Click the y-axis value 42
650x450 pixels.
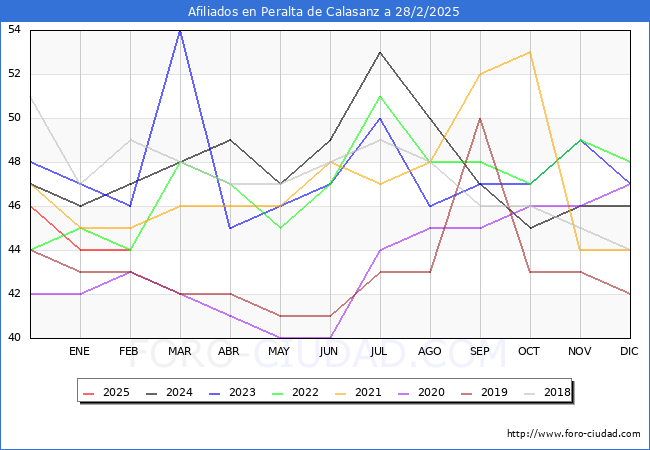[14, 293]
